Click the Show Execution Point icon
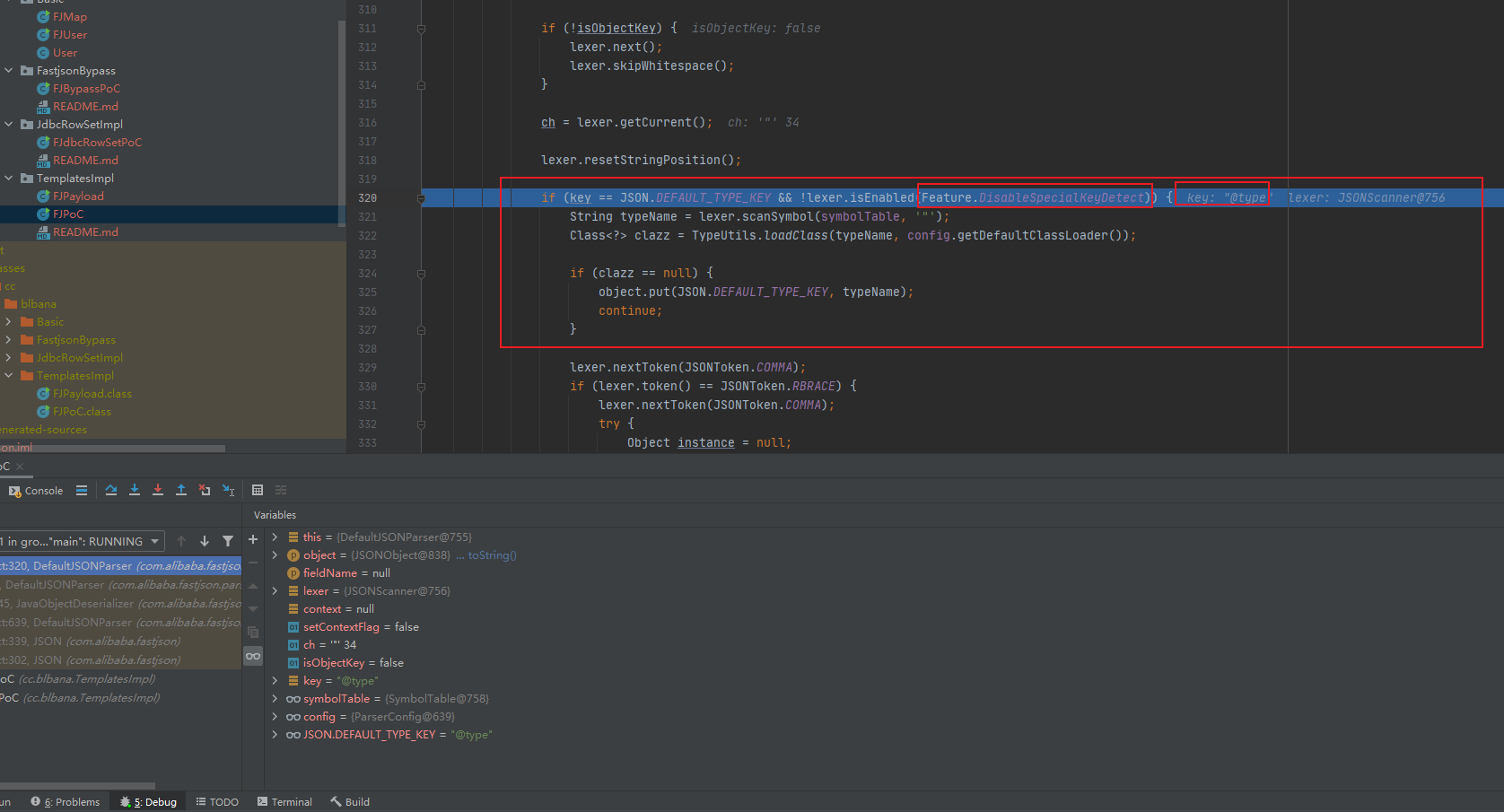The height and width of the screenshot is (812, 1504). [82, 490]
